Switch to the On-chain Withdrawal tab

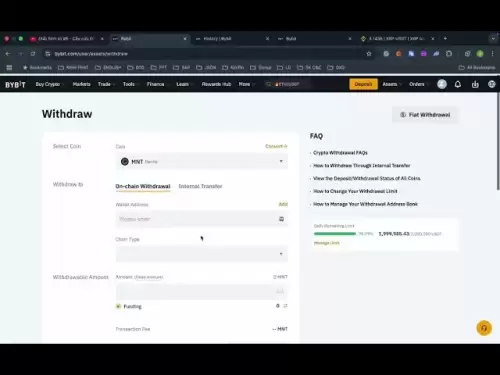(143, 186)
